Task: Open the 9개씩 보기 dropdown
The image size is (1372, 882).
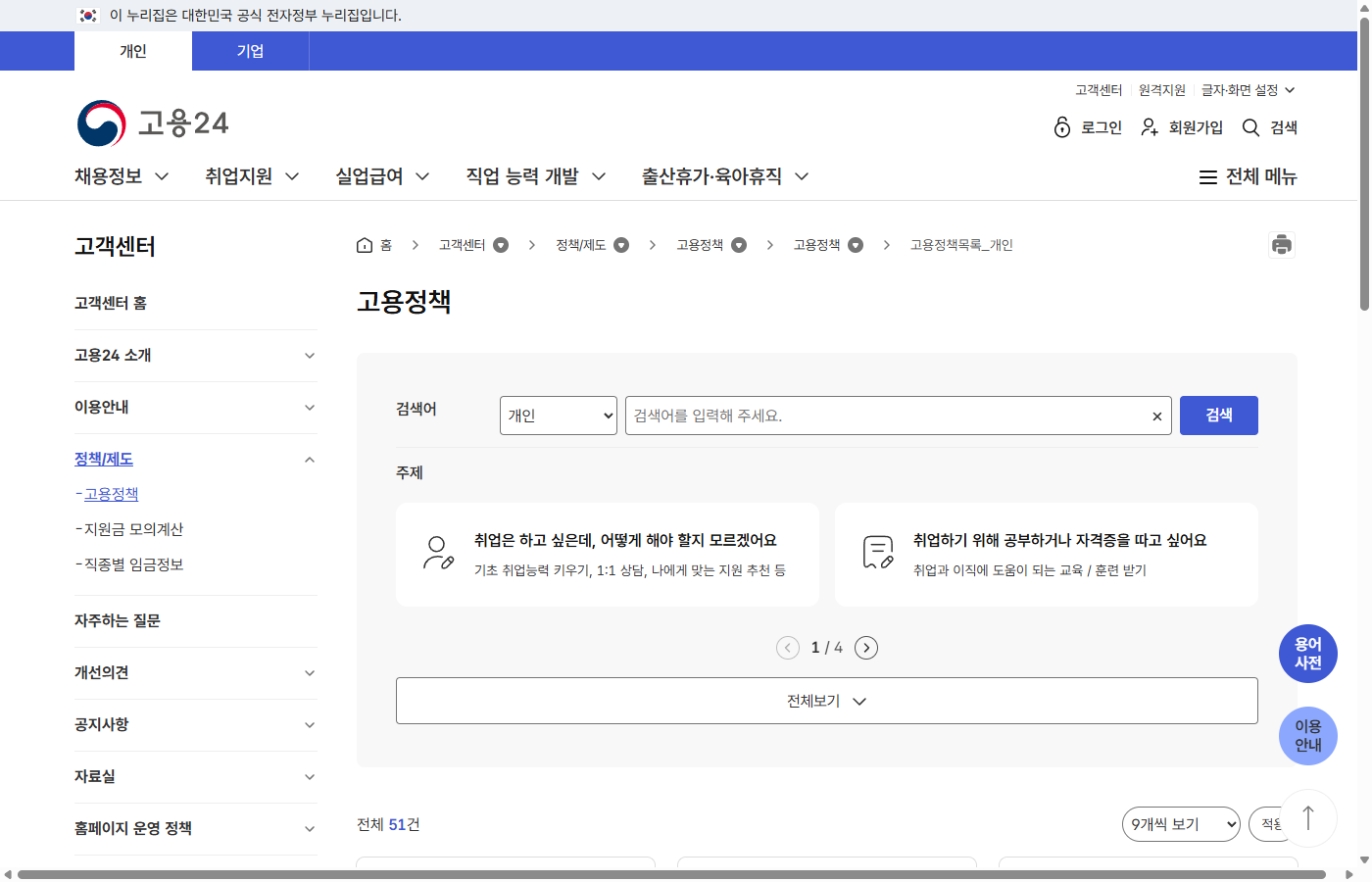Action: click(x=1180, y=824)
